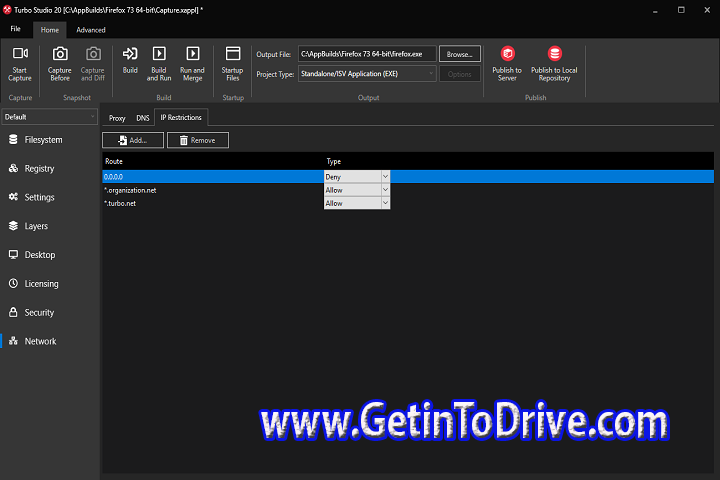Click the Registry cubes icon in sidebar
This screenshot has height=480, width=720.
[13, 168]
